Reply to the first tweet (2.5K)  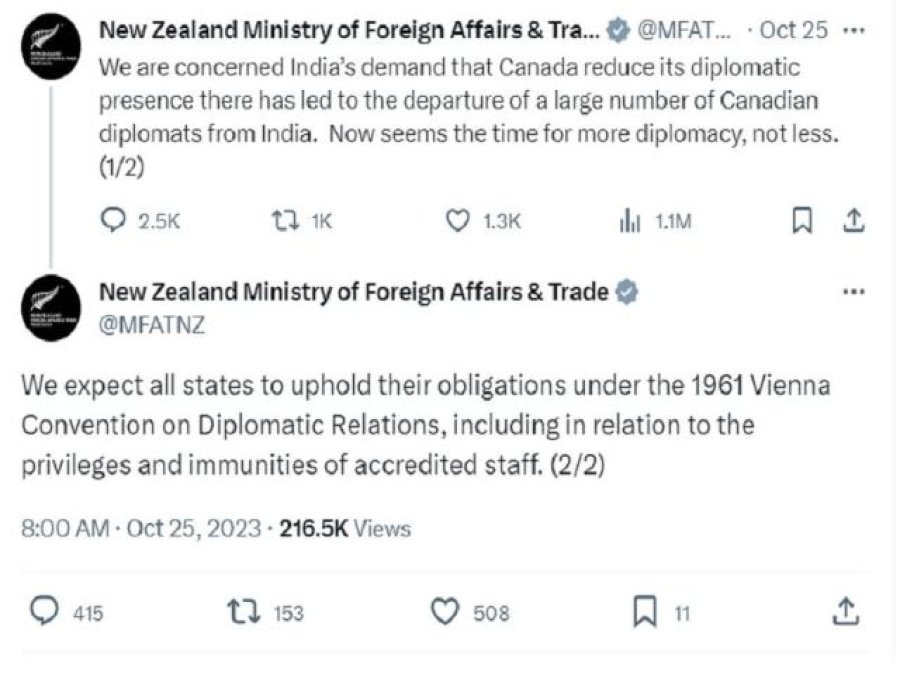115,222
